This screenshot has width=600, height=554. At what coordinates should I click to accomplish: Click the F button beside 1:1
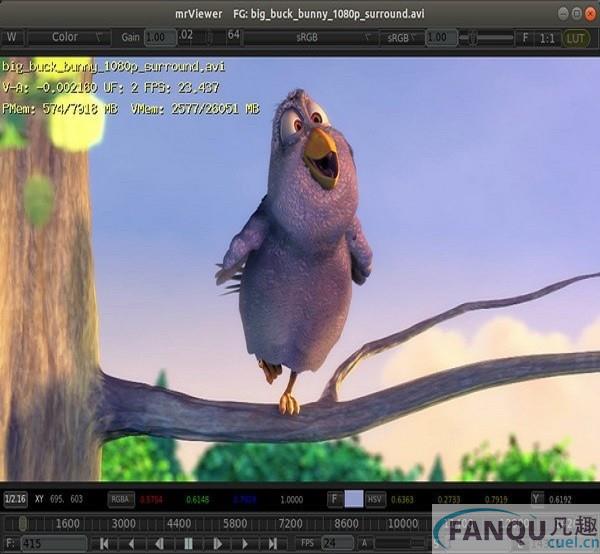click(525, 38)
